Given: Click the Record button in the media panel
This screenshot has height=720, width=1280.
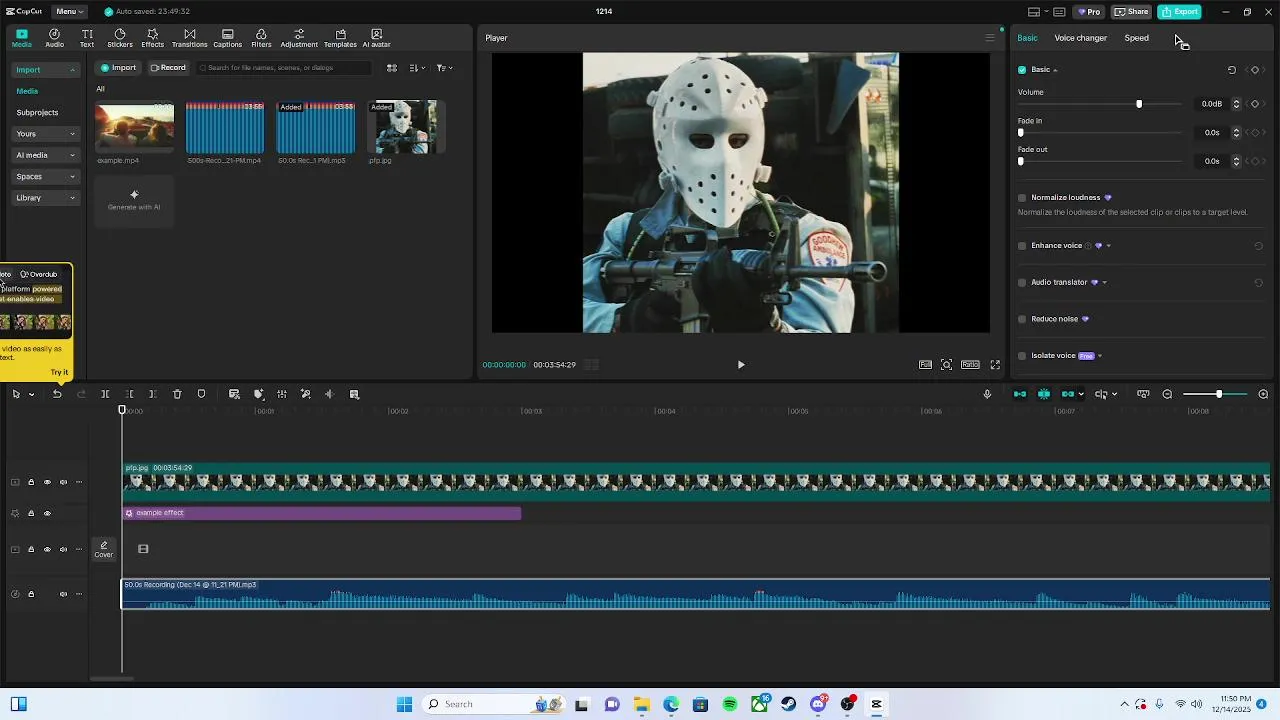Looking at the screenshot, I should [168, 68].
